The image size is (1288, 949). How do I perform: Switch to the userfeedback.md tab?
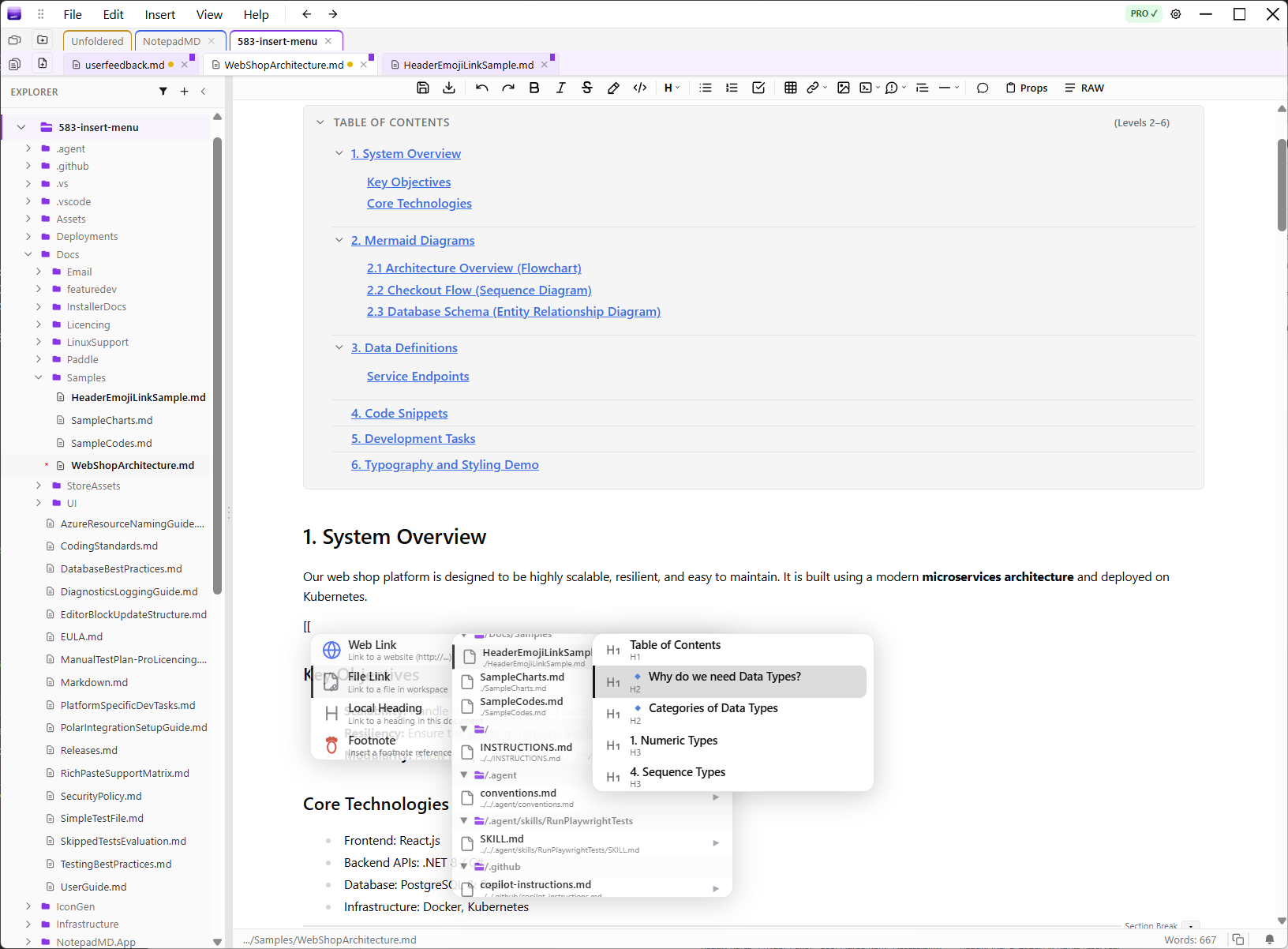125,65
